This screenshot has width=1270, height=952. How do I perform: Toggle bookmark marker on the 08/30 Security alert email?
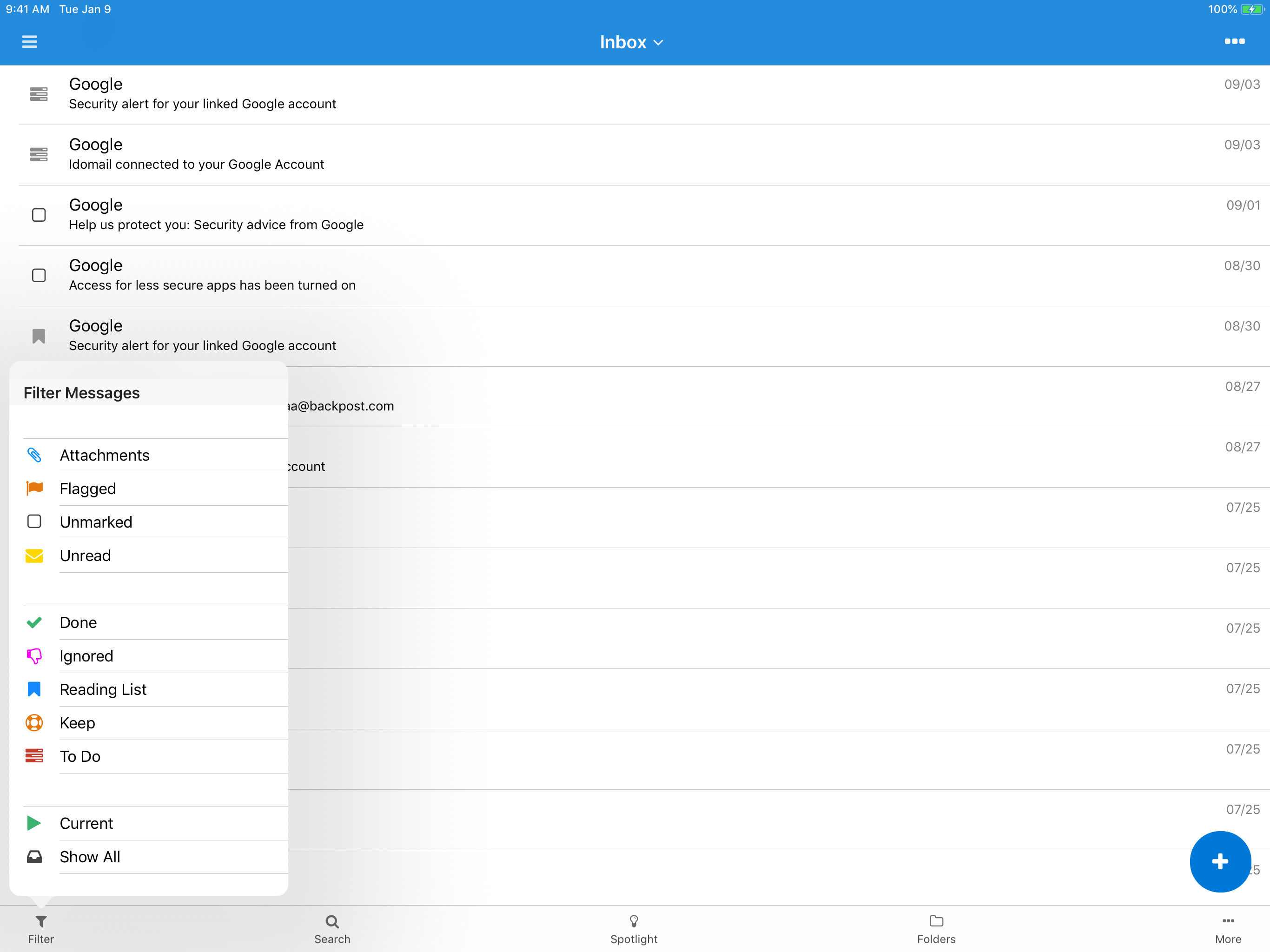point(39,336)
